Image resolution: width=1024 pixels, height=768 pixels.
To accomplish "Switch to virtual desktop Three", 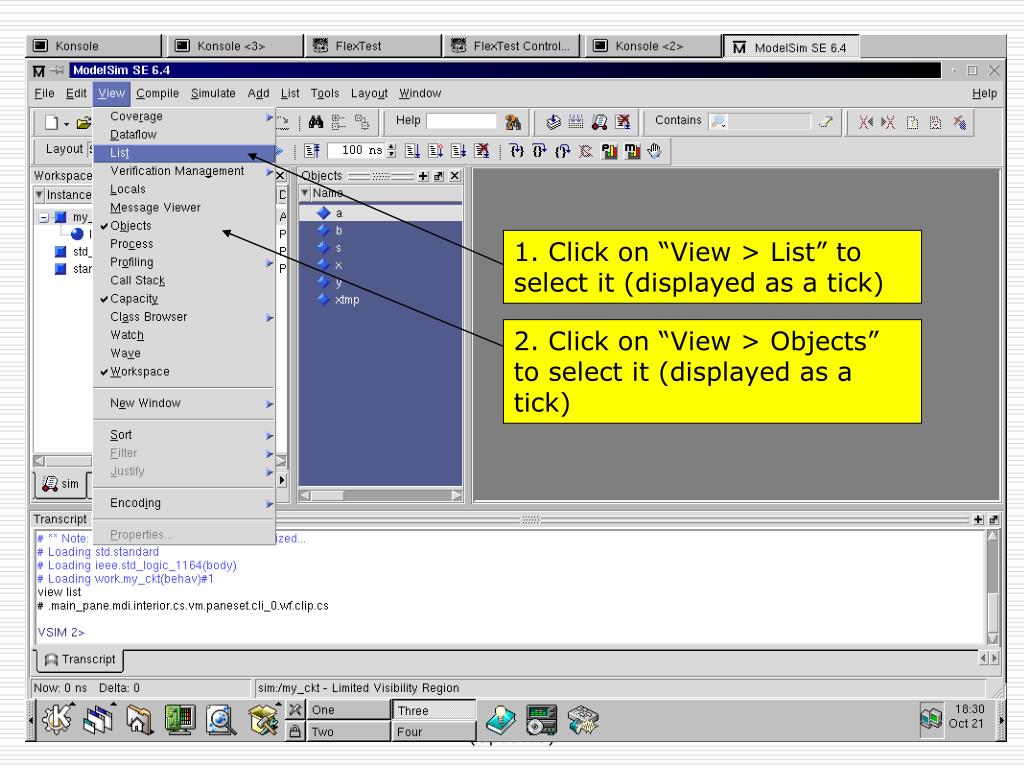I will pos(434,711).
